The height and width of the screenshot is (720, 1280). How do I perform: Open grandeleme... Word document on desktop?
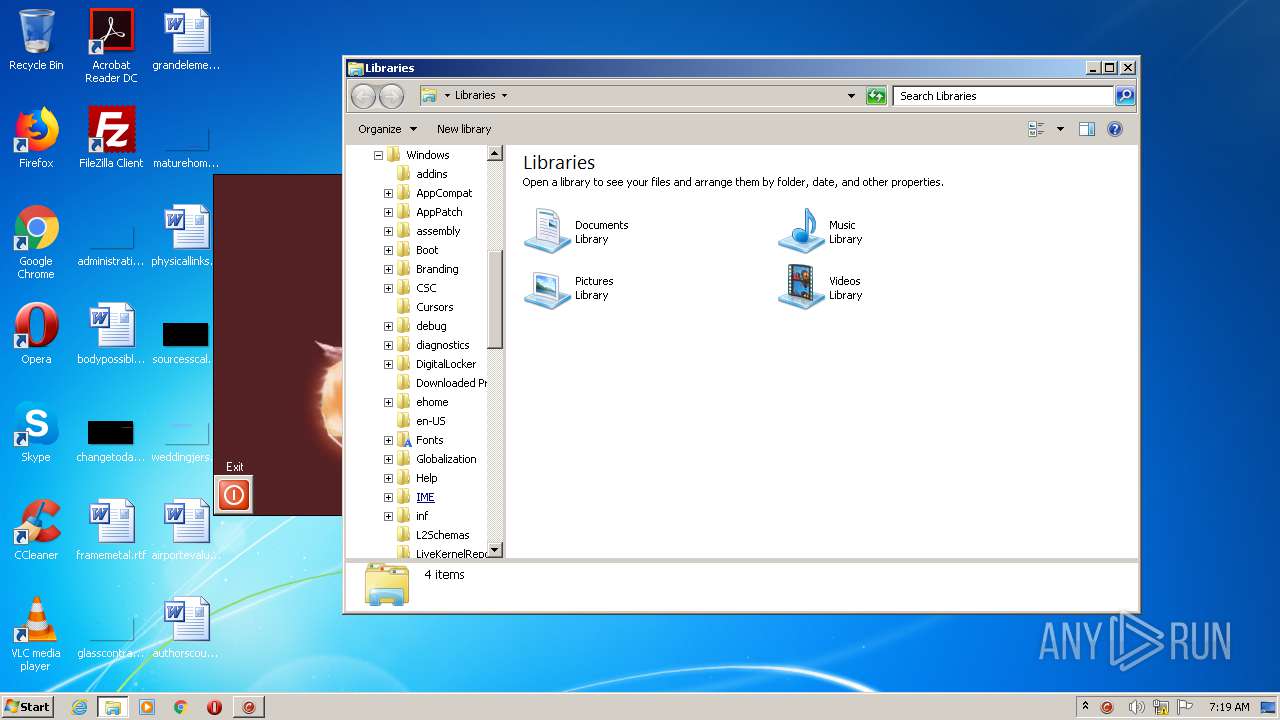186,40
